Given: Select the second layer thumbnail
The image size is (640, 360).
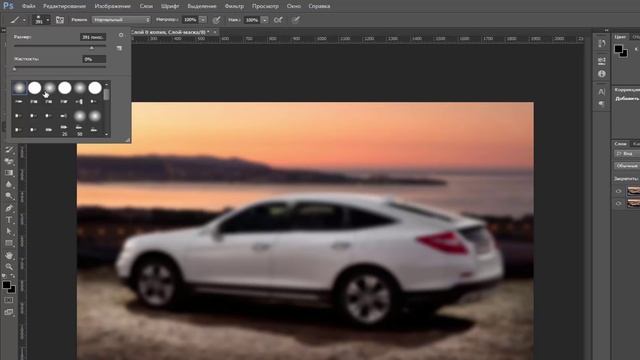Looking at the screenshot, I should (x=633, y=203).
